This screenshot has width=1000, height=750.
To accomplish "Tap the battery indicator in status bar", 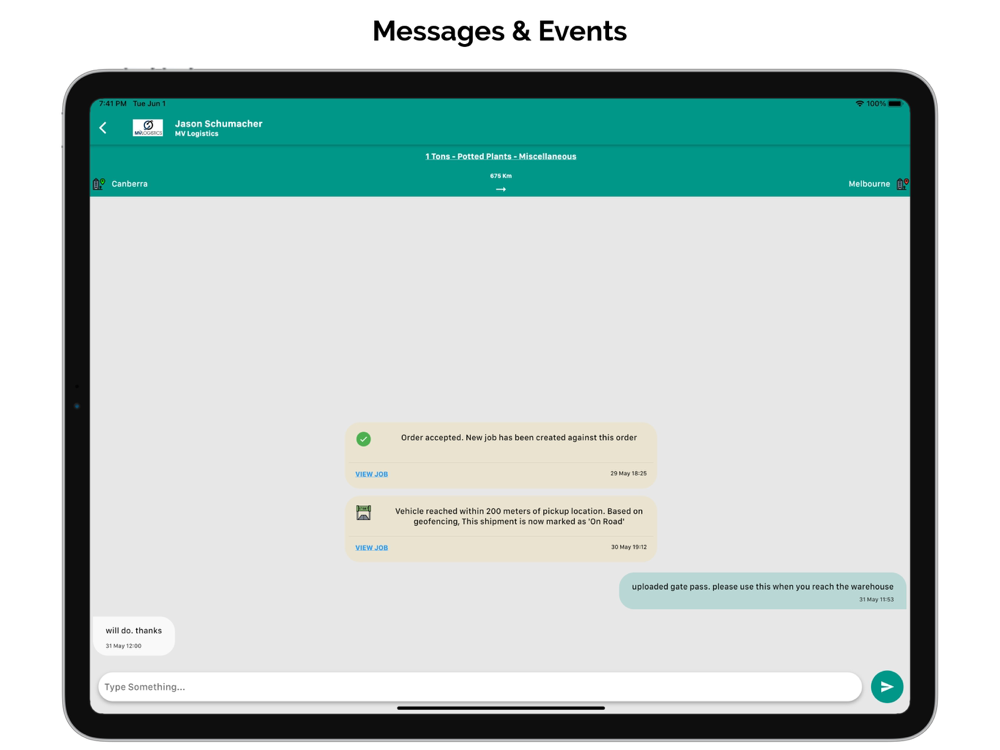I will point(895,103).
